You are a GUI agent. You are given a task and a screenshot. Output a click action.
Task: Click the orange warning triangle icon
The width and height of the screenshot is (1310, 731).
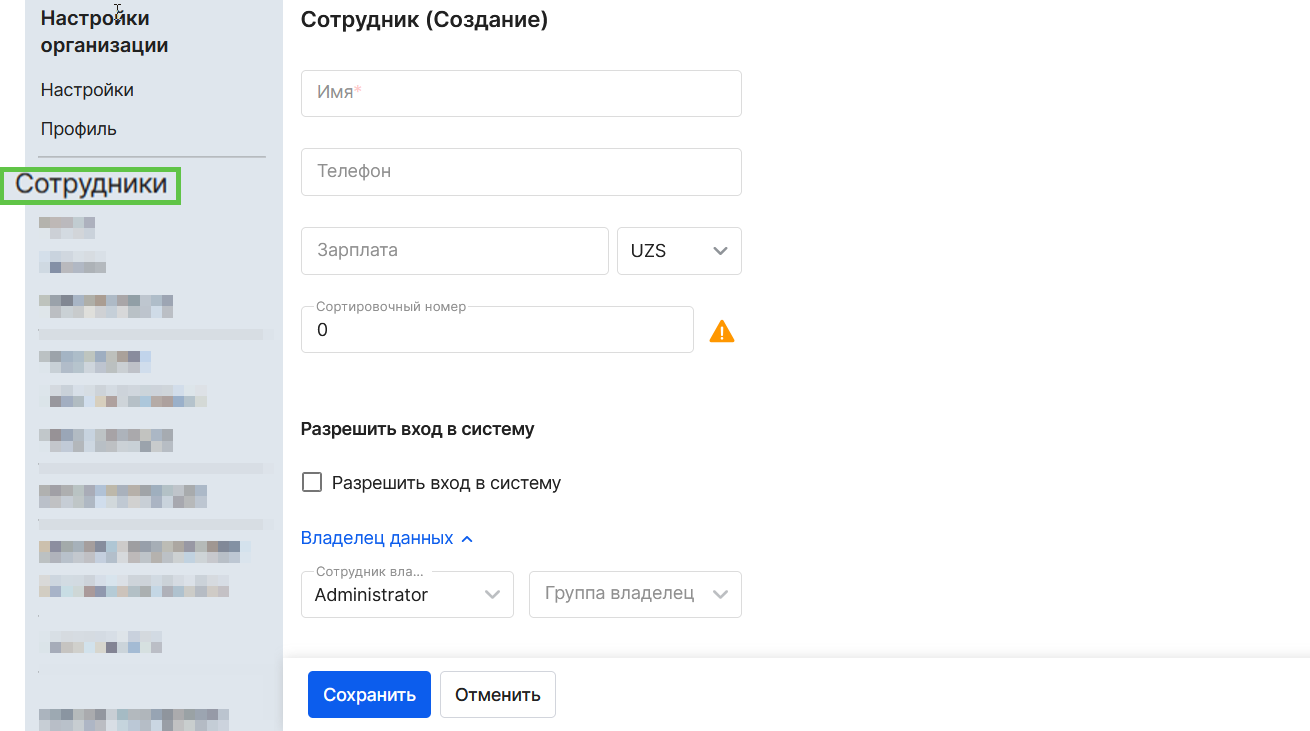click(722, 331)
